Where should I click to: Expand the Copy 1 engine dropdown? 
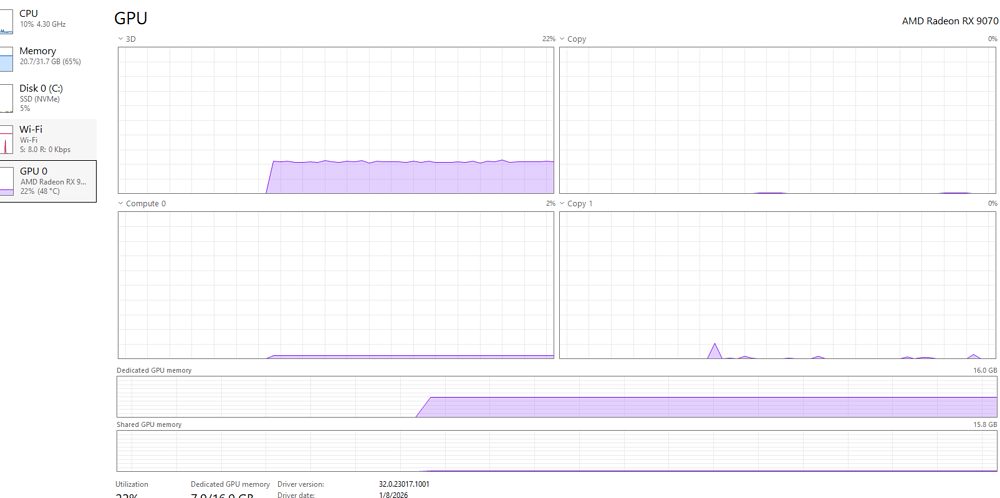coord(562,204)
